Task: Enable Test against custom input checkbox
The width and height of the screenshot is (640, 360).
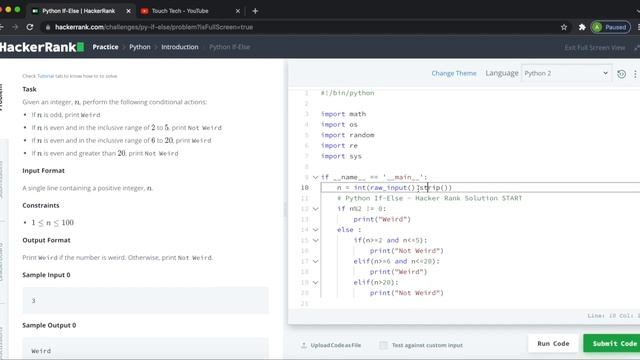Action: 383,345
